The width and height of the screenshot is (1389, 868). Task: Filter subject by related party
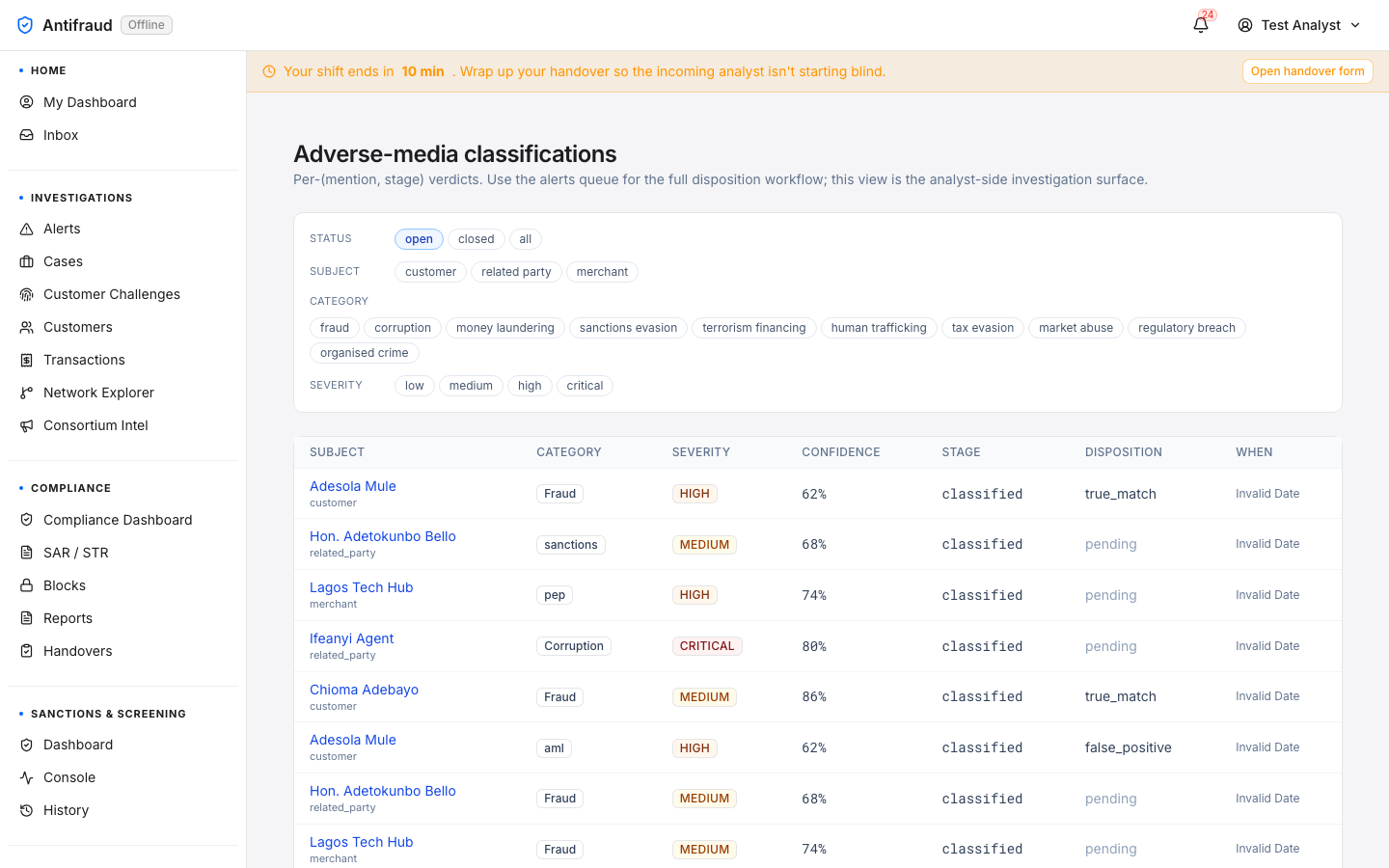(516, 272)
